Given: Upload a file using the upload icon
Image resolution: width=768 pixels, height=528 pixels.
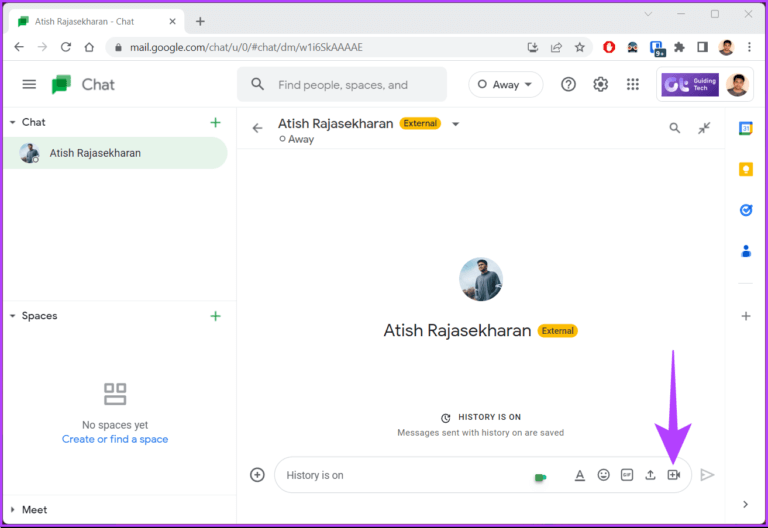Looking at the screenshot, I should [x=650, y=475].
